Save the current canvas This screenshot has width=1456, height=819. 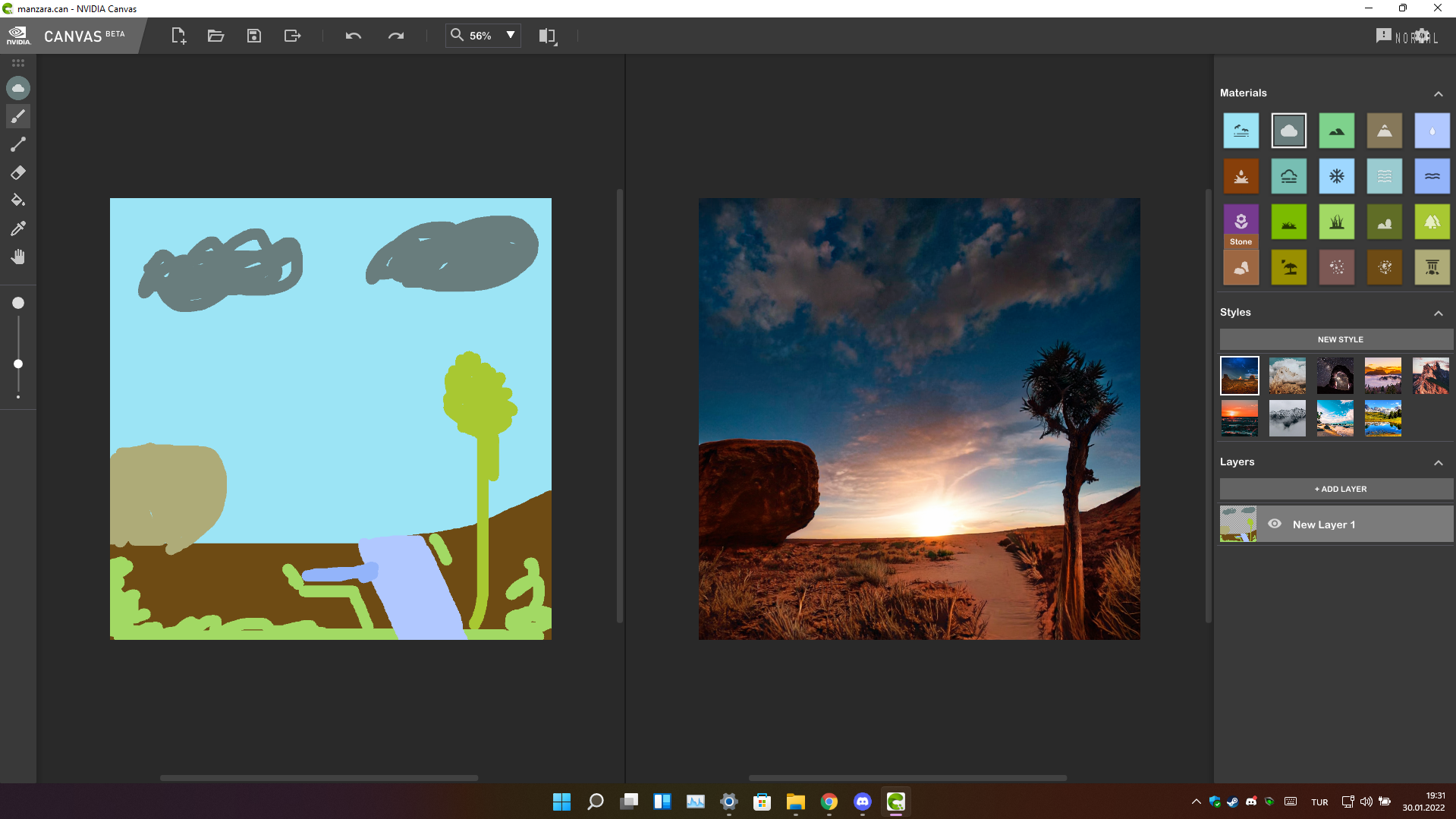pyautogui.click(x=254, y=36)
